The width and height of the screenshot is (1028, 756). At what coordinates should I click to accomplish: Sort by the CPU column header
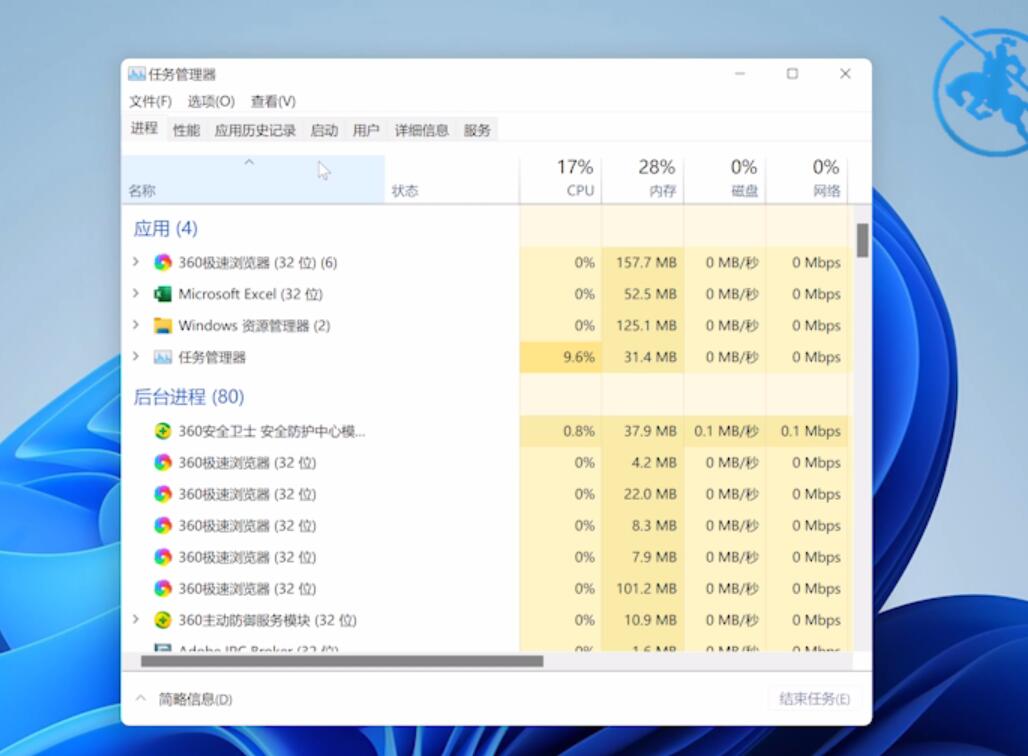point(561,178)
